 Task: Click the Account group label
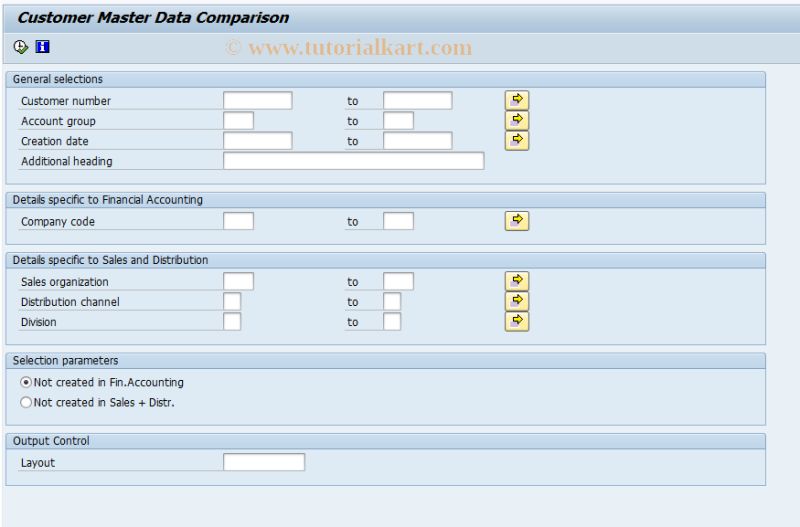point(58,121)
